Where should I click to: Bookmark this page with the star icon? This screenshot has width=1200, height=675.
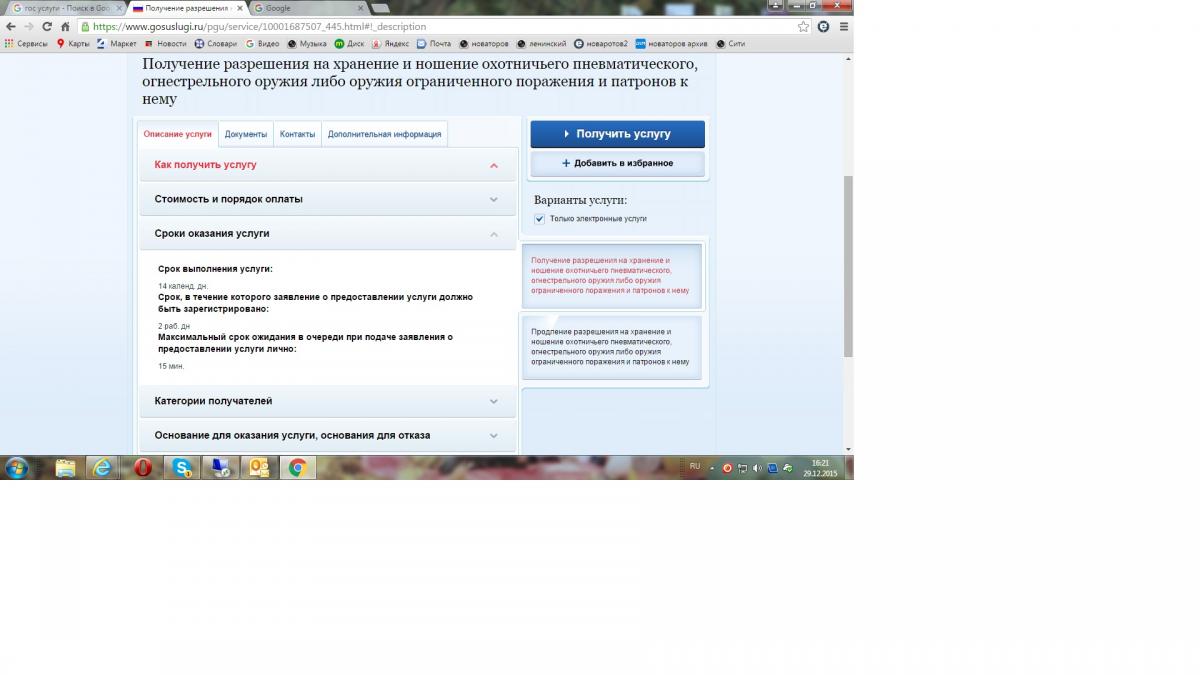[x=803, y=27]
